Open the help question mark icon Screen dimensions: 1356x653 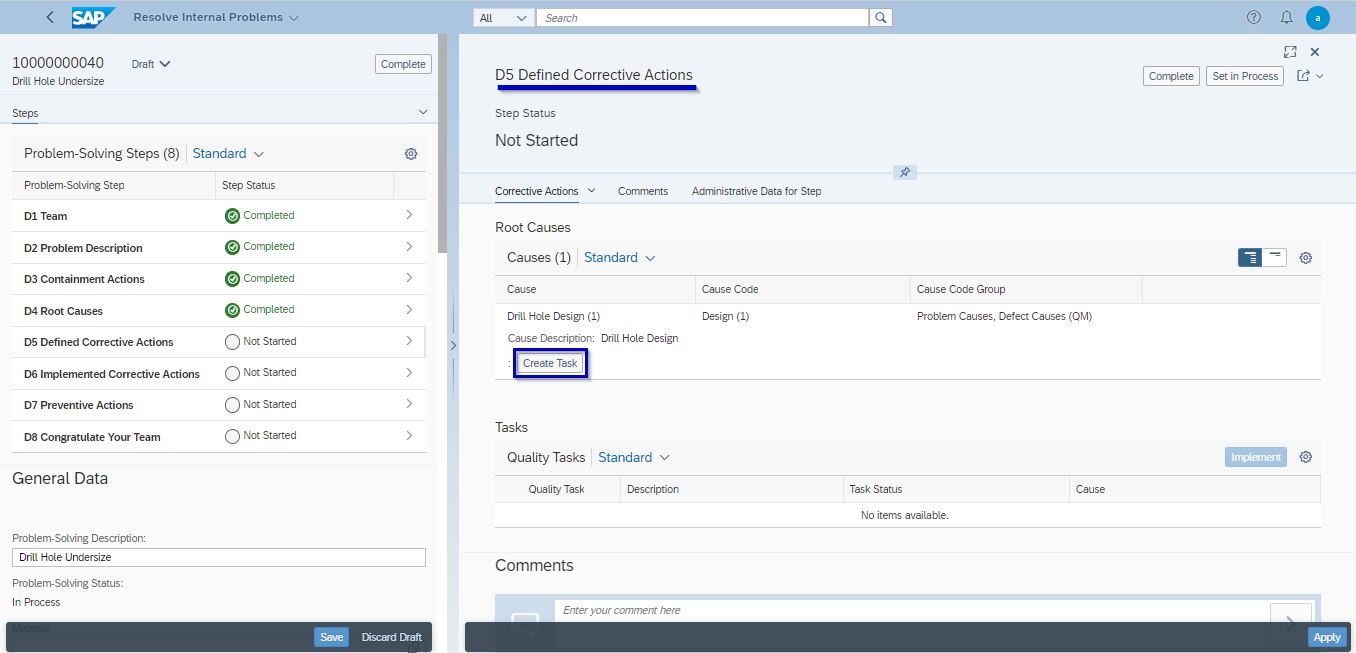(1254, 17)
